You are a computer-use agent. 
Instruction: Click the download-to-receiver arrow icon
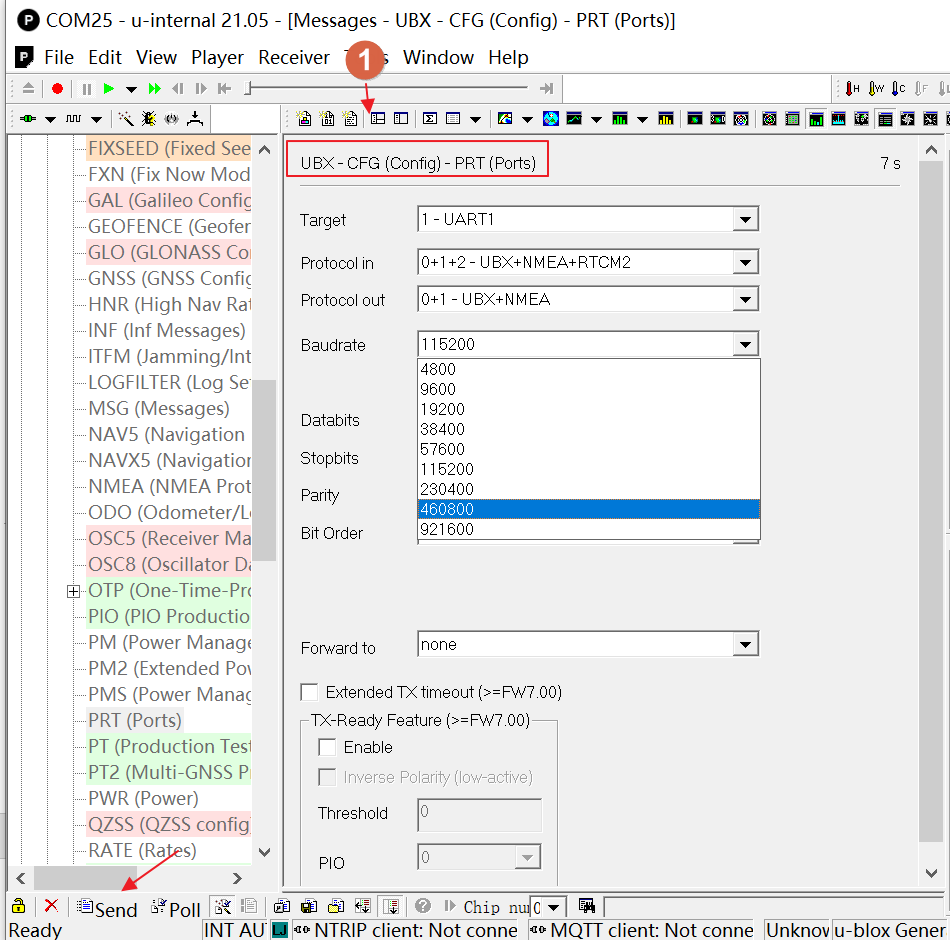[195, 119]
